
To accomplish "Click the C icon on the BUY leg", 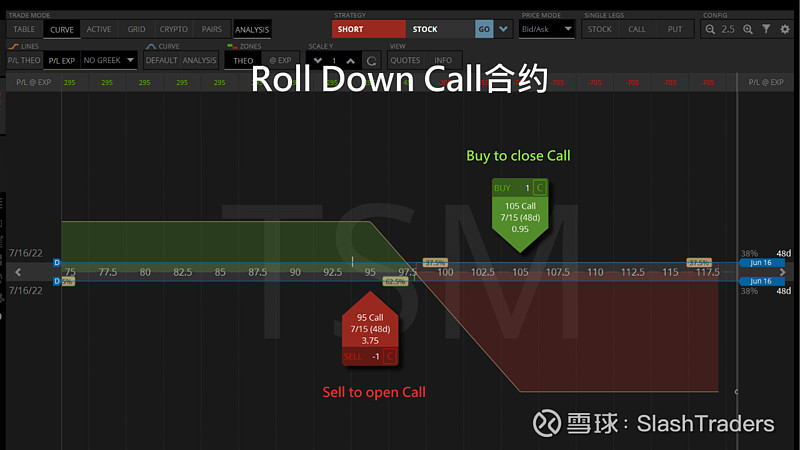I will 540,188.
